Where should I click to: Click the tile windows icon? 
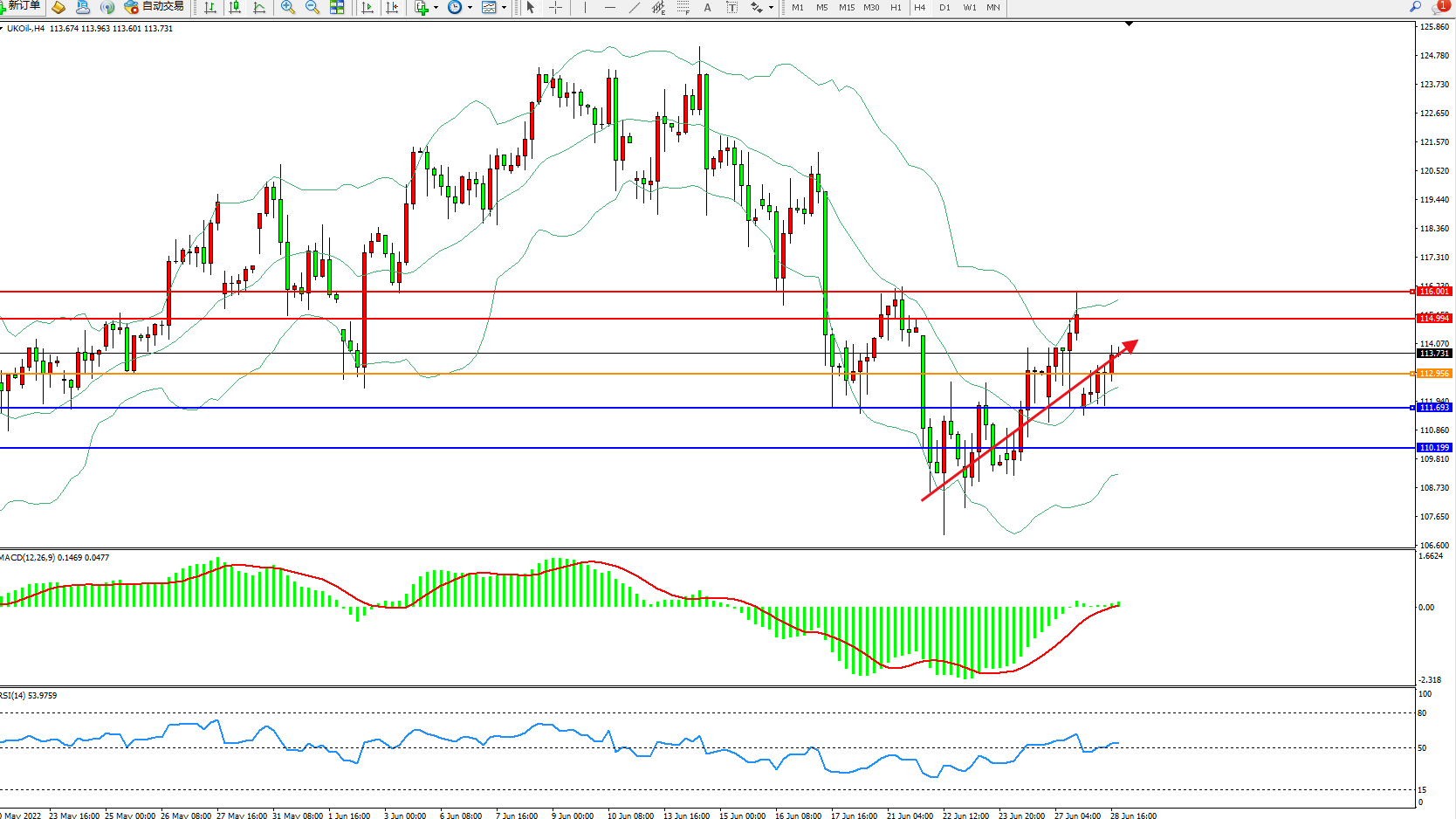click(x=337, y=7)
